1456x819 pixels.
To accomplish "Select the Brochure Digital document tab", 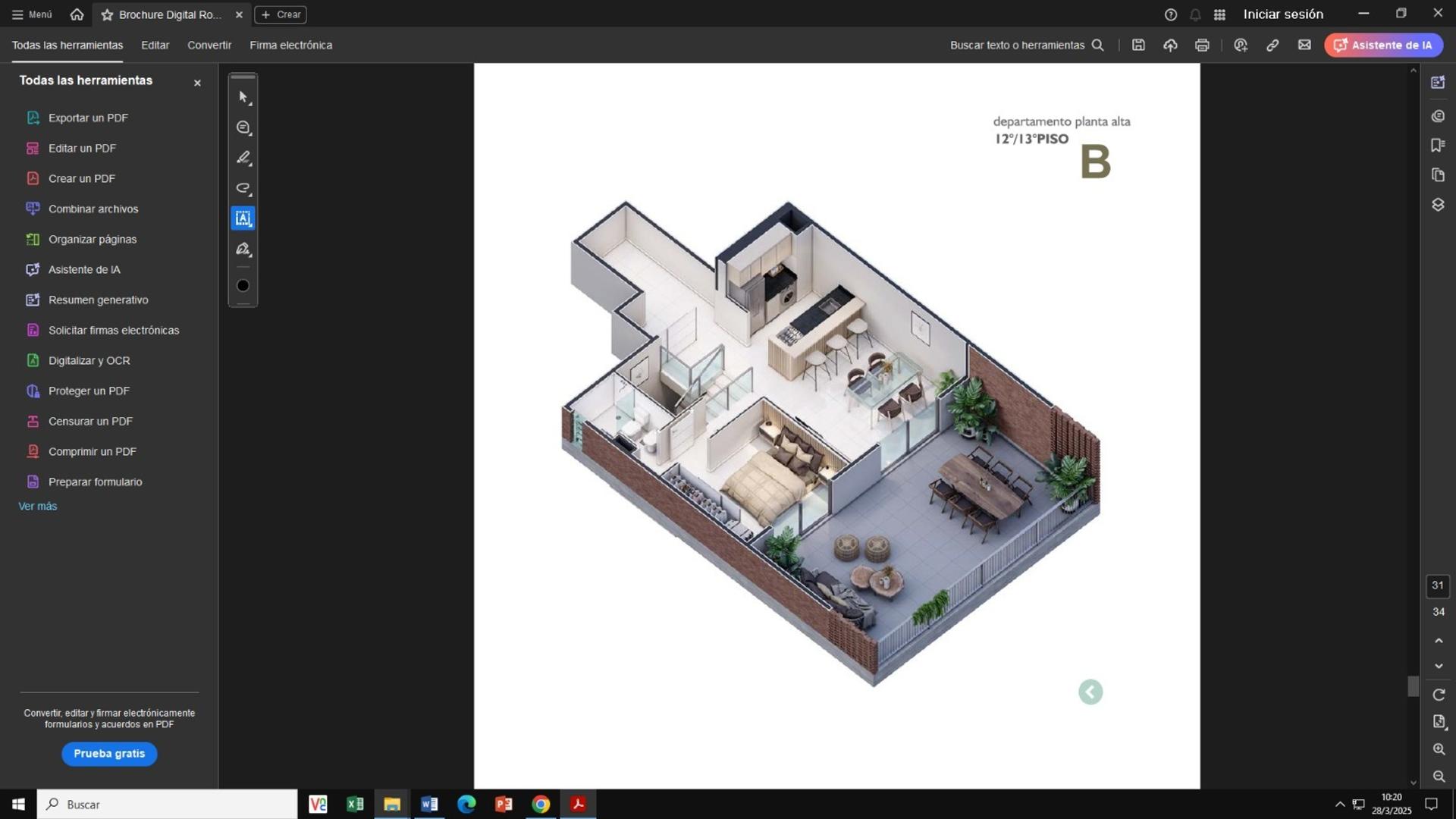I will point(171,14).
